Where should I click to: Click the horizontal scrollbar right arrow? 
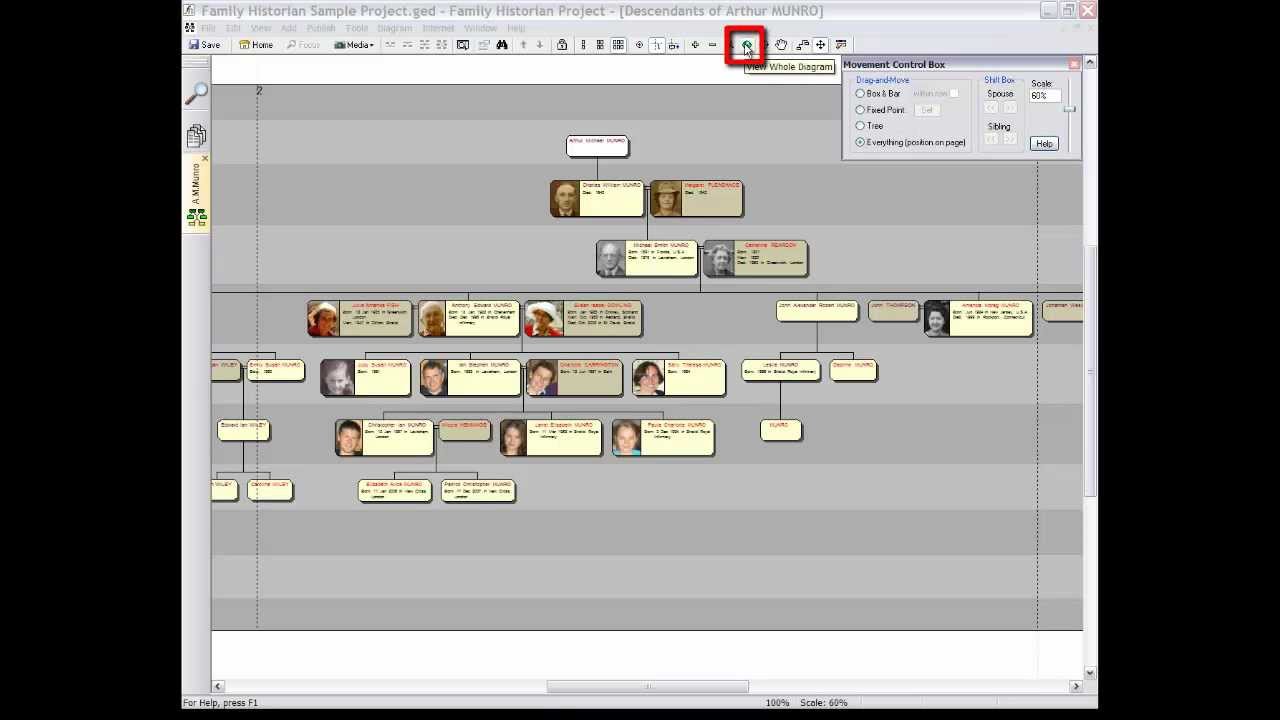[x=1076, y=686]
